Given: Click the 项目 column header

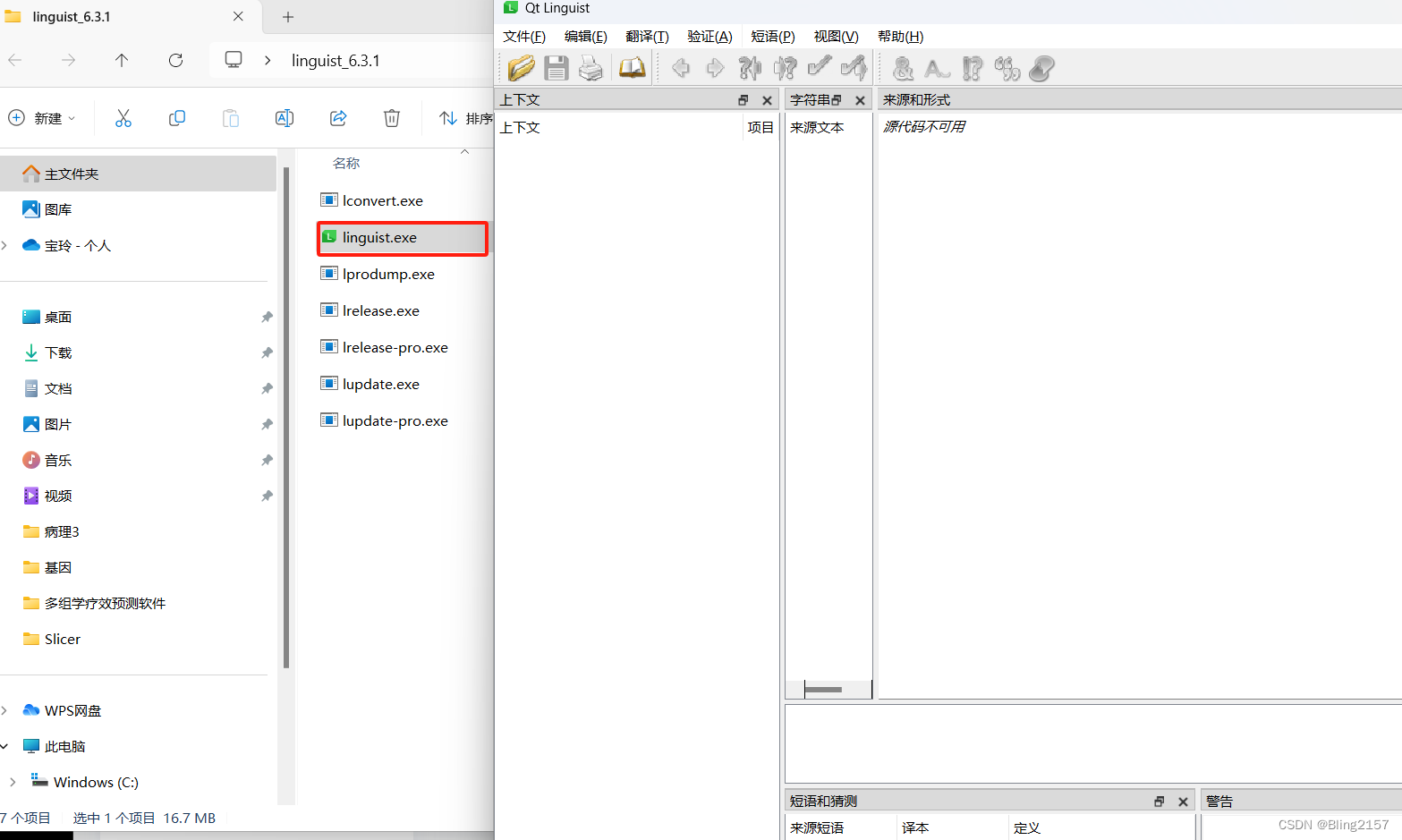Looking at the screenshot, I should tap(760, 128).
